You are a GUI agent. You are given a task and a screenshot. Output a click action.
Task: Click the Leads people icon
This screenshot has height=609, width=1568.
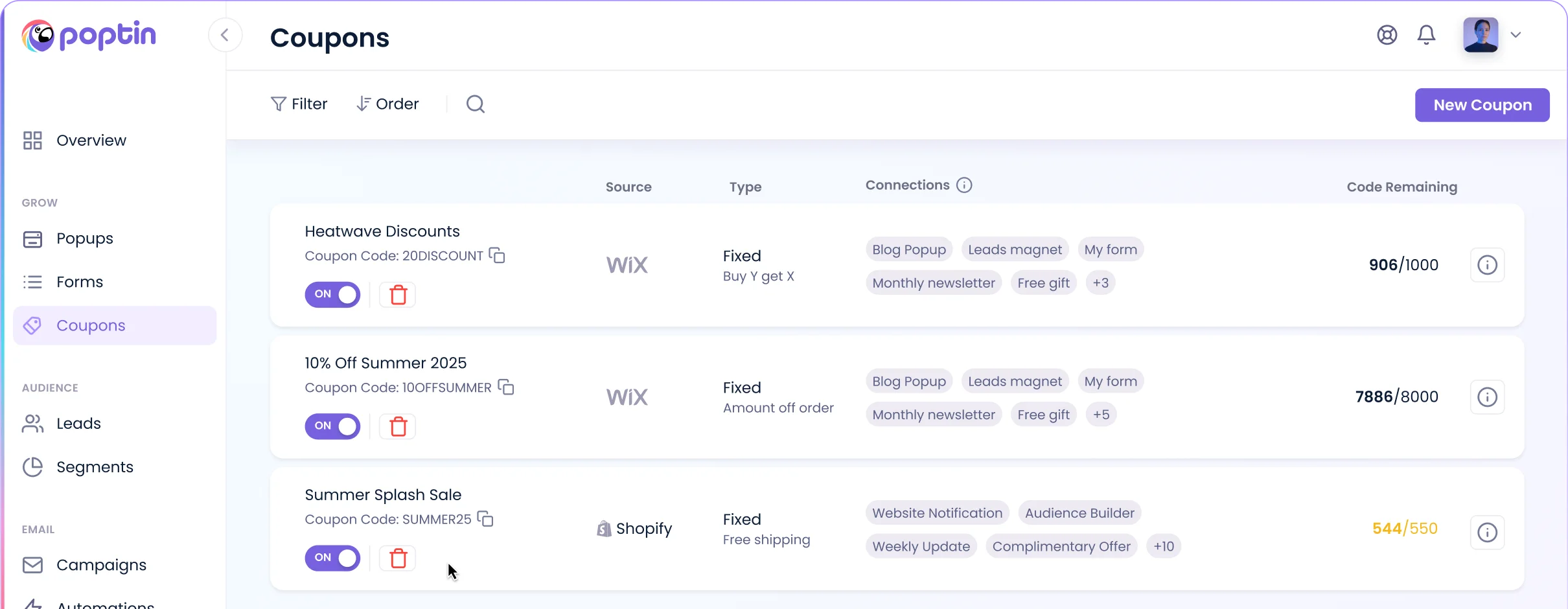32,424
